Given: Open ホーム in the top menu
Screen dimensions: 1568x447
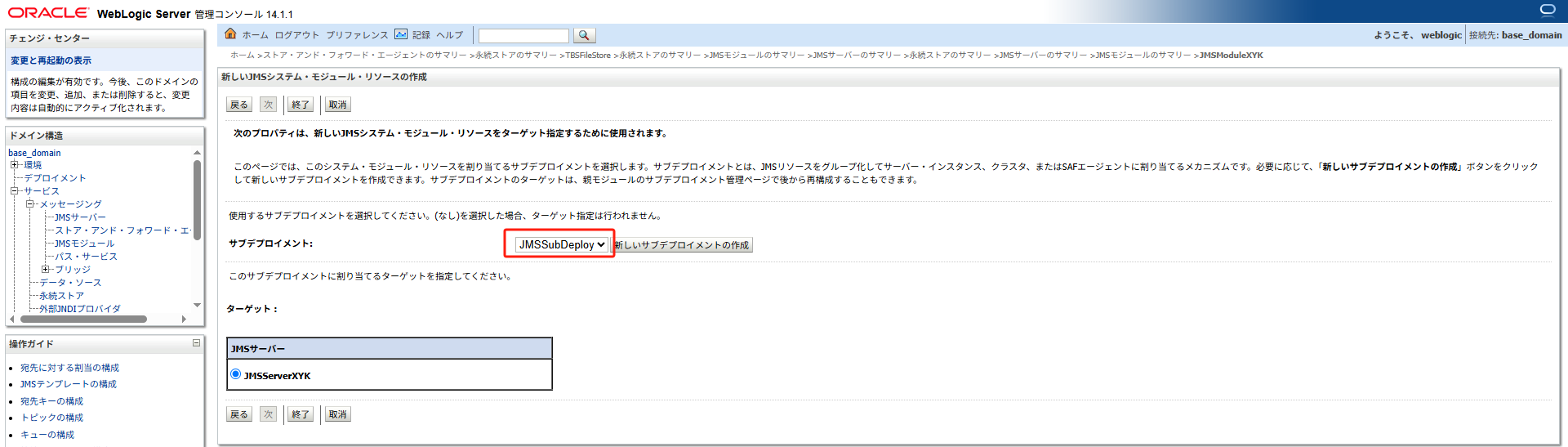Looking at the screenshot, I should coord(255,35).
